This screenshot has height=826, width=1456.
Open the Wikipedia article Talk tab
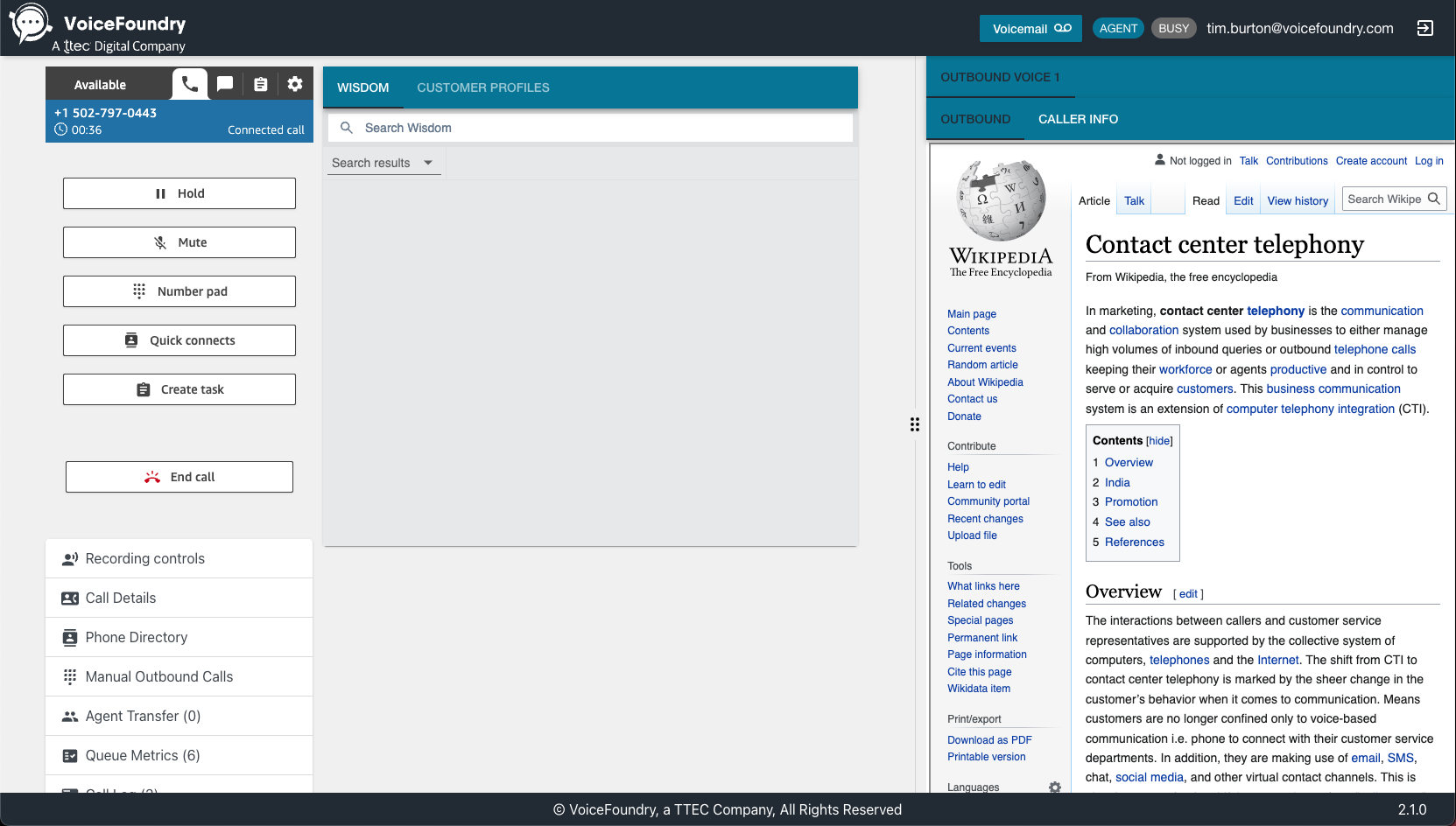coord(1134,200)
